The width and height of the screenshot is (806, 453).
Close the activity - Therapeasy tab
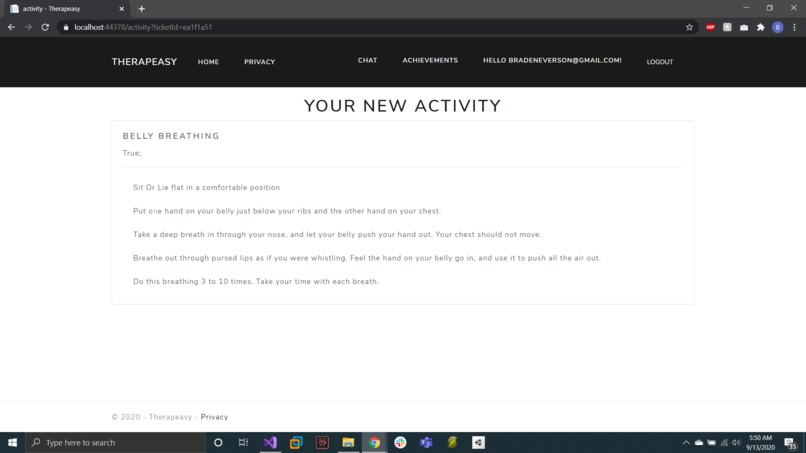(122, 9)
